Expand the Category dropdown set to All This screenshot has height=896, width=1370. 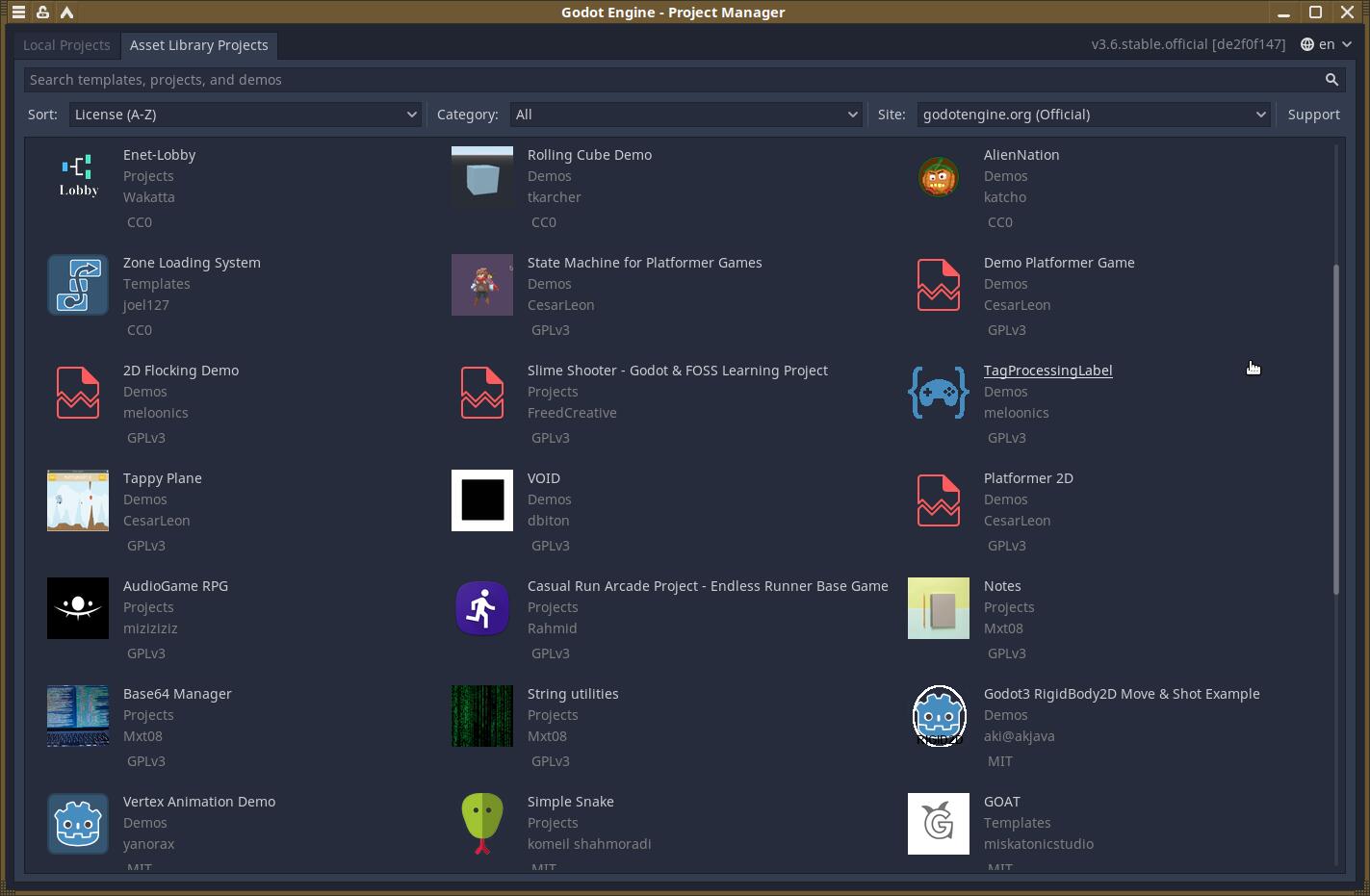point(686,115)
